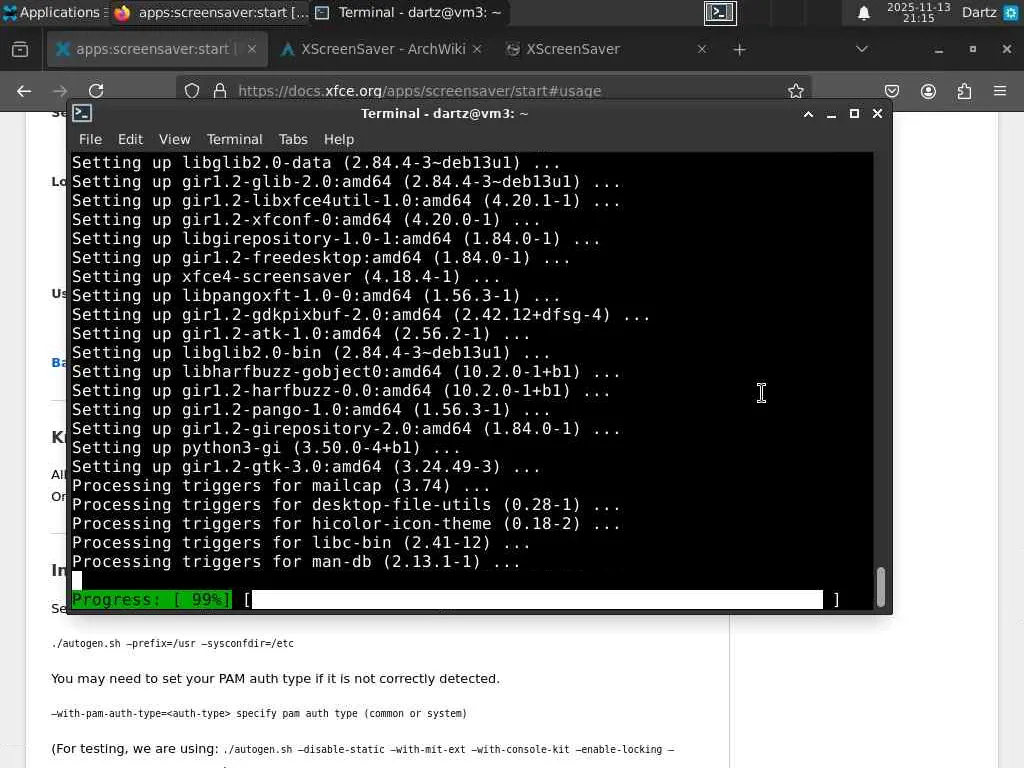Image resolution: width=1024 pixels, height=768 pixels.
Task: Close the apps:screensaver:start browser tab
Action: pos(252,49)
